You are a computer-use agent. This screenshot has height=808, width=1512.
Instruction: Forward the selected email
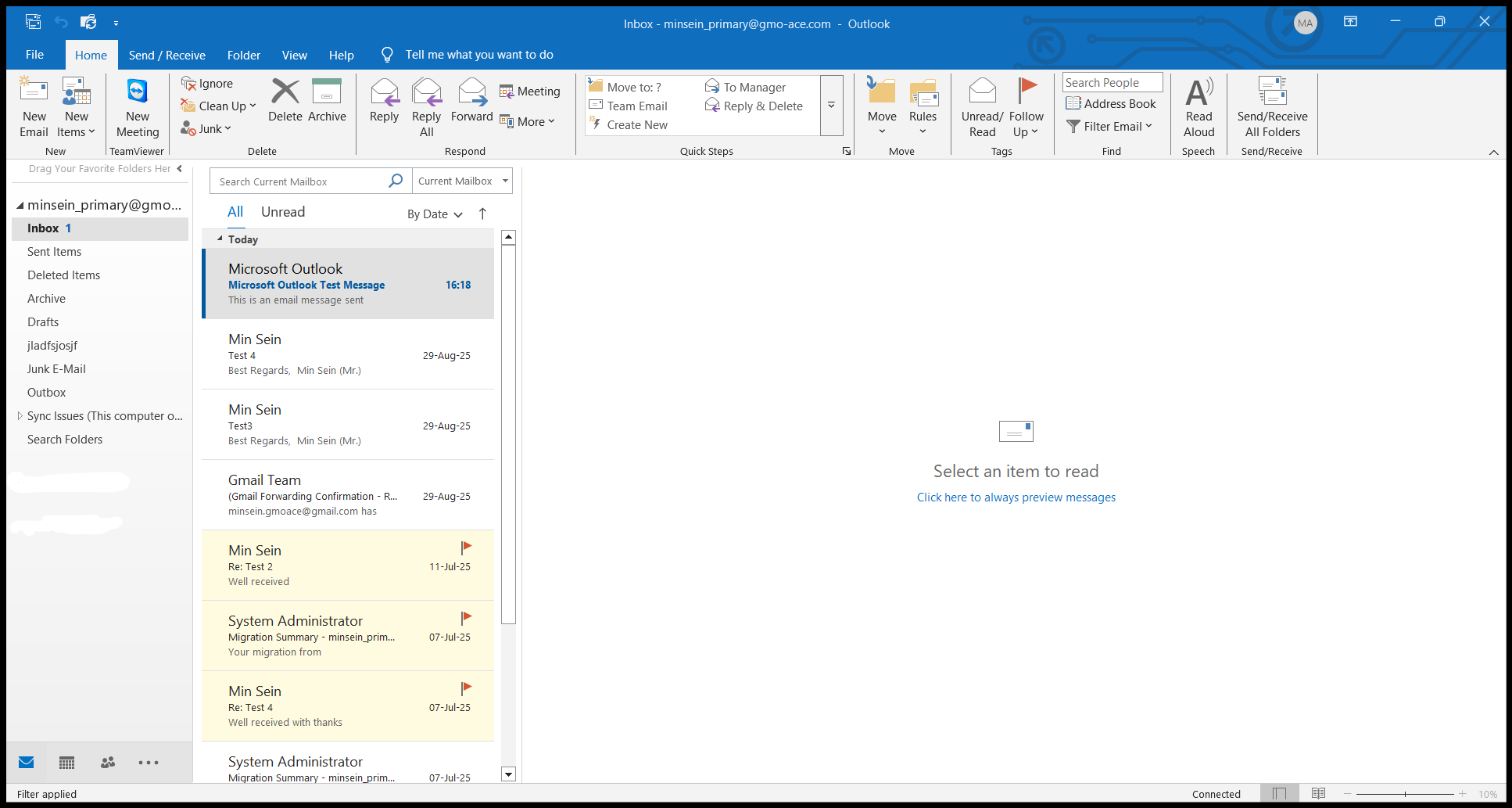[471, 100]
